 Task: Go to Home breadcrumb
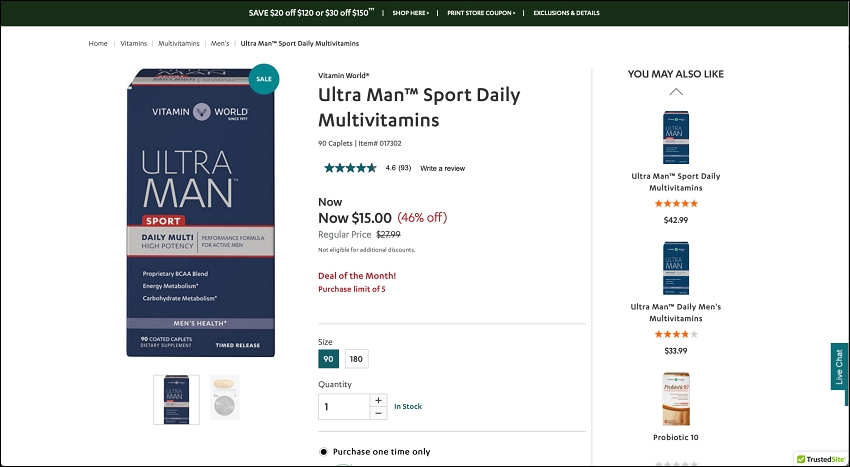click(x=98, y=43)
